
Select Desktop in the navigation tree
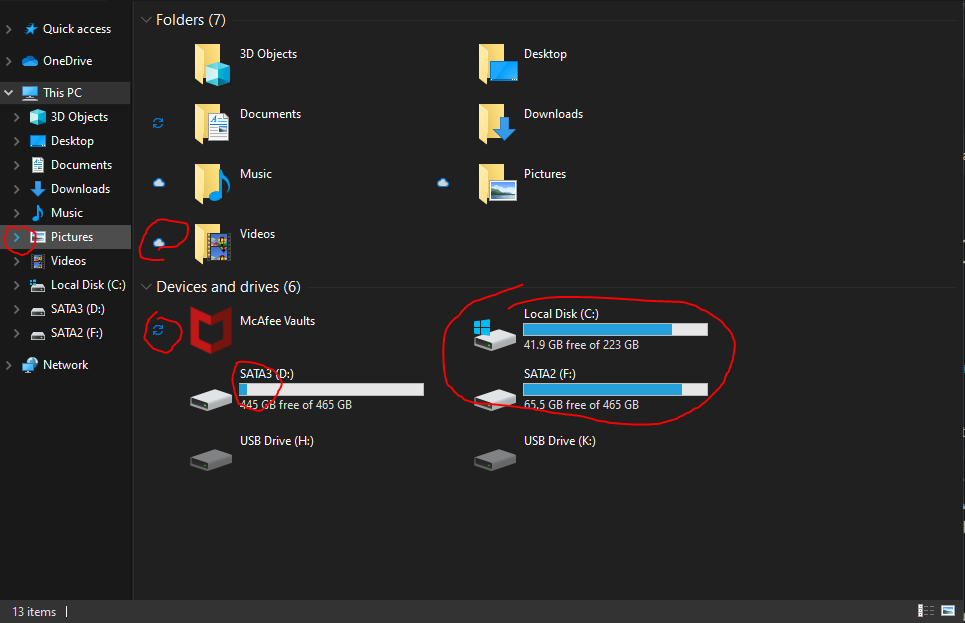coord(72,141)
